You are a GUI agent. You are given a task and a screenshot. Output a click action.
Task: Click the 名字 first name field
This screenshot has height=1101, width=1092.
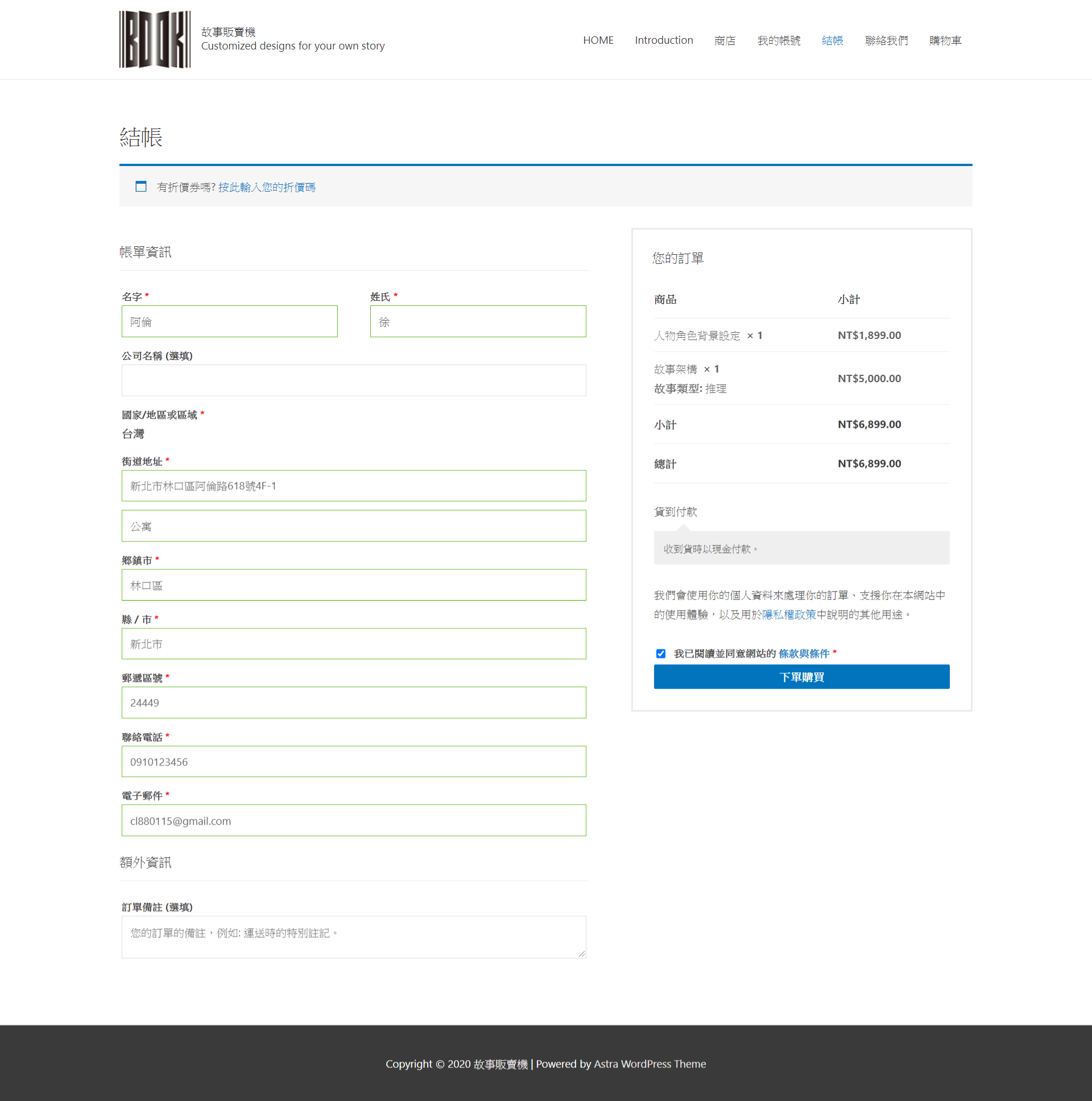click(x=229, y=321)
